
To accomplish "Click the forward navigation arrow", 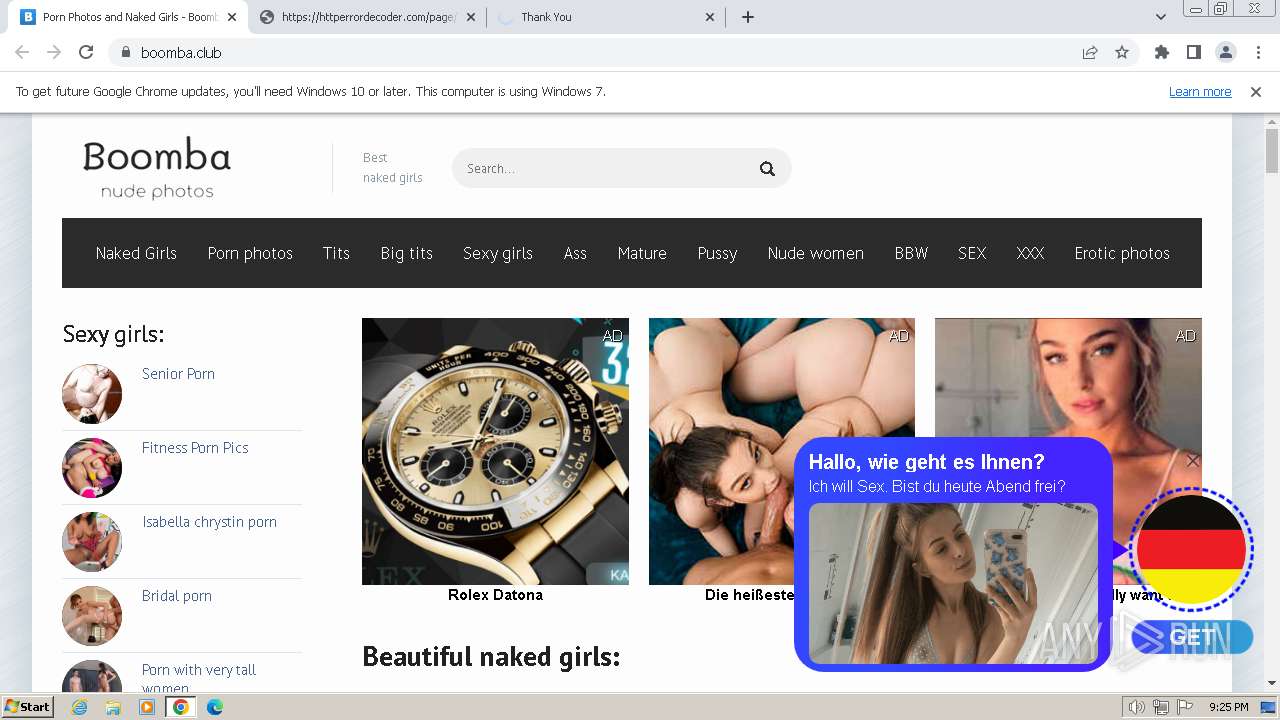I will pyautogui.click(x=54, y=52).
